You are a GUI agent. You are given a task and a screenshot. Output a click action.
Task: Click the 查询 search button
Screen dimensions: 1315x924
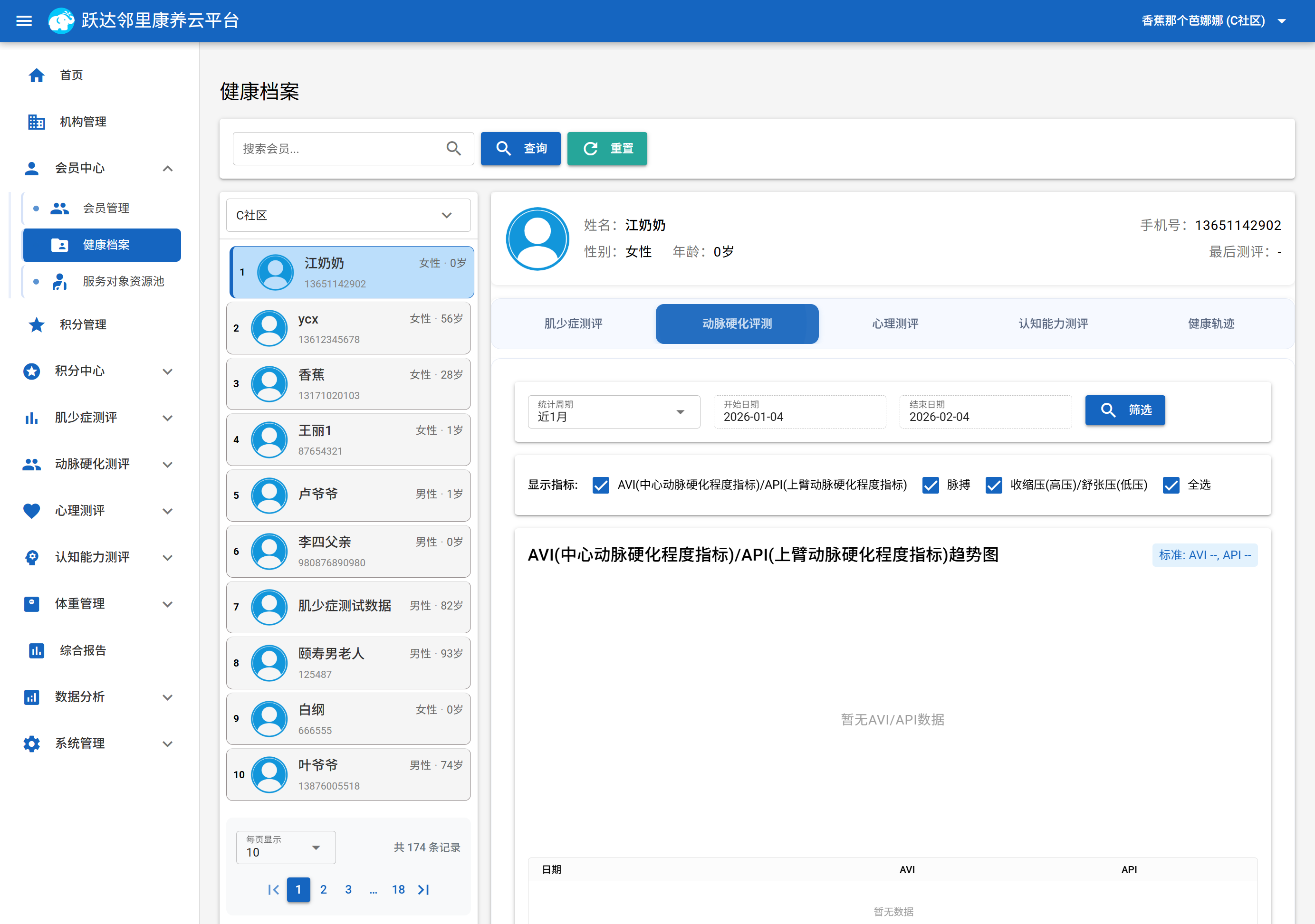pos(520,149)
